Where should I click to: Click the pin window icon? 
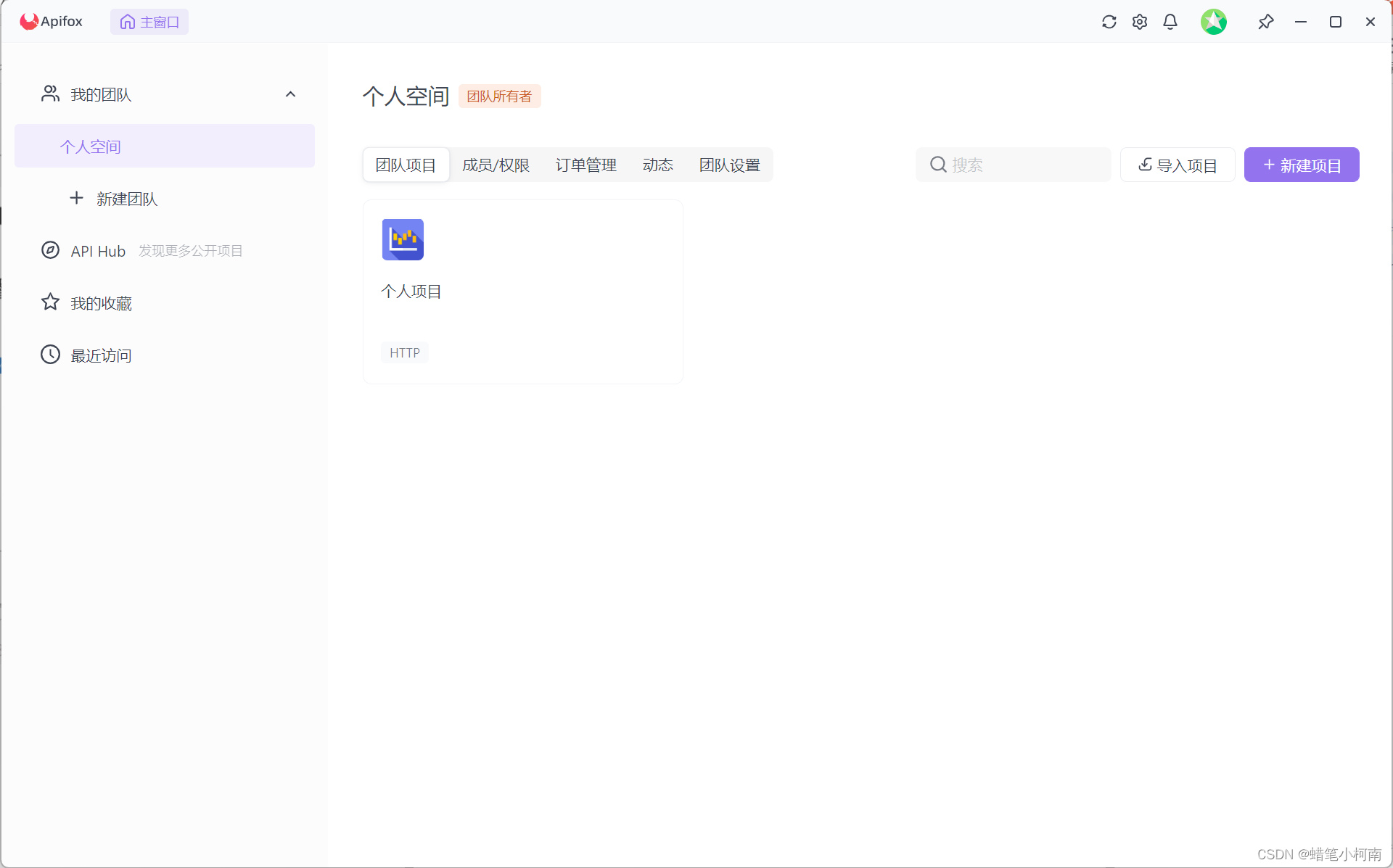[x=1266, y=22]
